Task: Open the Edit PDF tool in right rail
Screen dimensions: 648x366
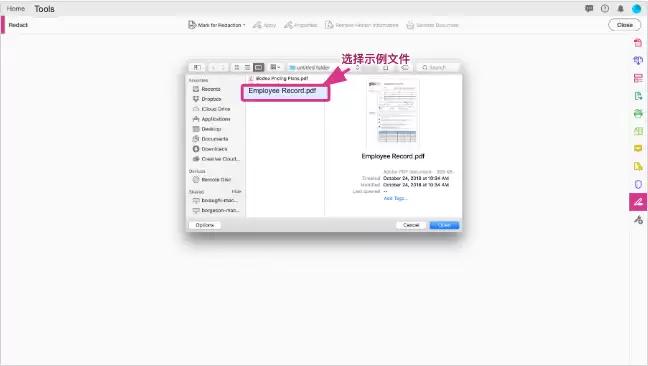Action: 638,78
